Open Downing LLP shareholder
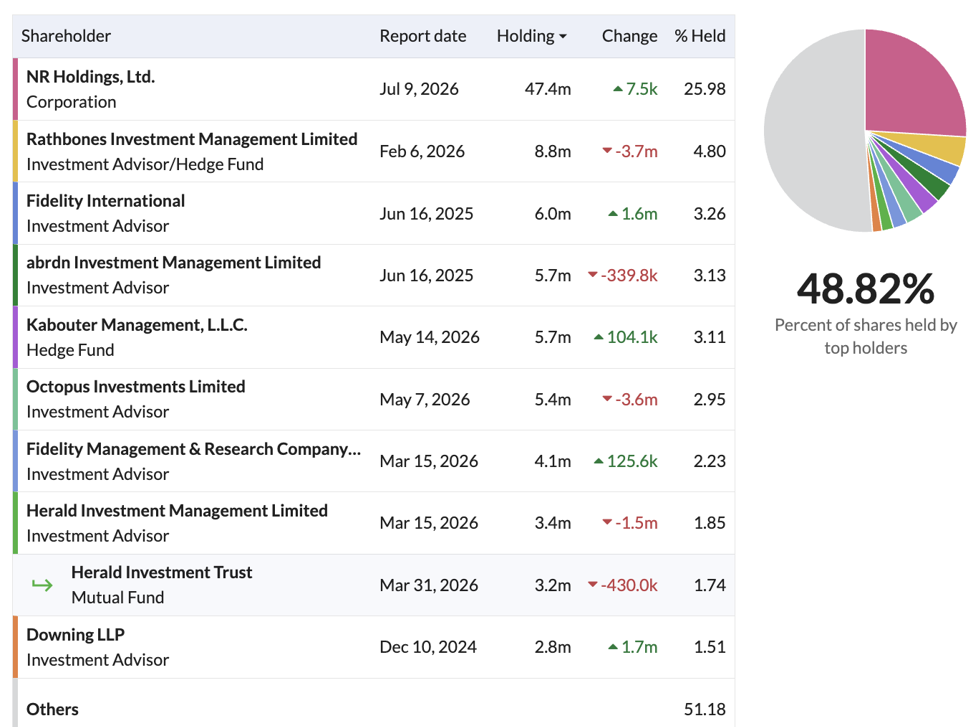 point(76,635)
